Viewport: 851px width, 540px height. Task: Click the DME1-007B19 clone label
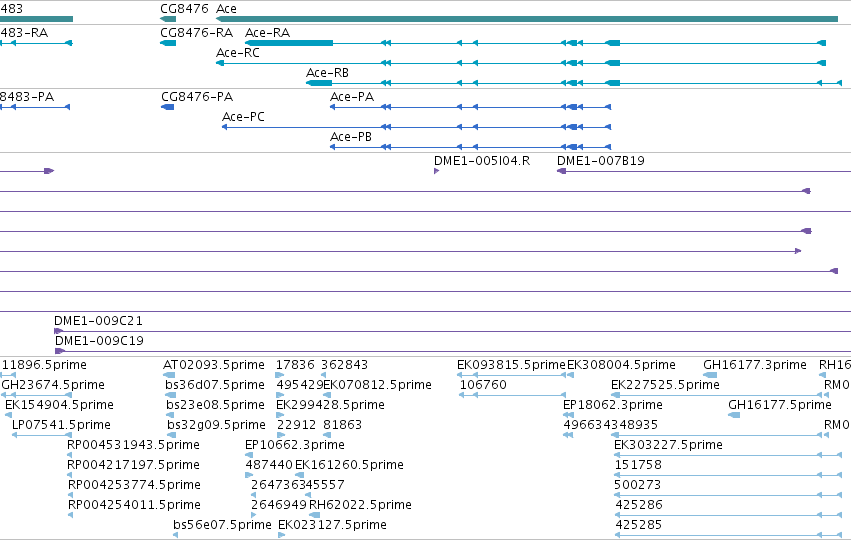pyautogui.click(x=601, y=161)
